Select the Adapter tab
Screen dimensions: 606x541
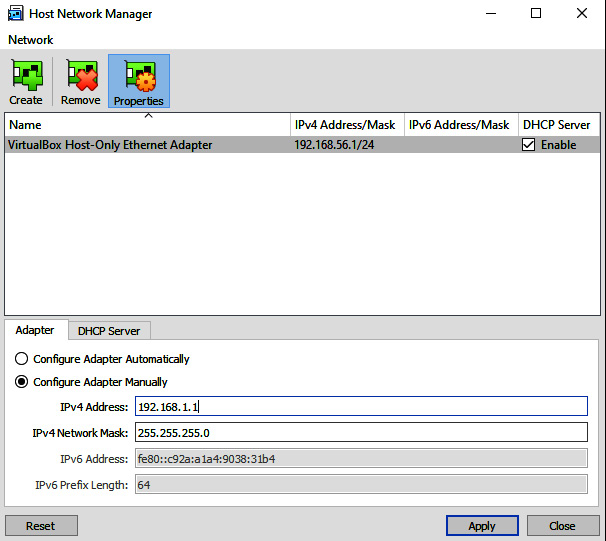(35, 330)
